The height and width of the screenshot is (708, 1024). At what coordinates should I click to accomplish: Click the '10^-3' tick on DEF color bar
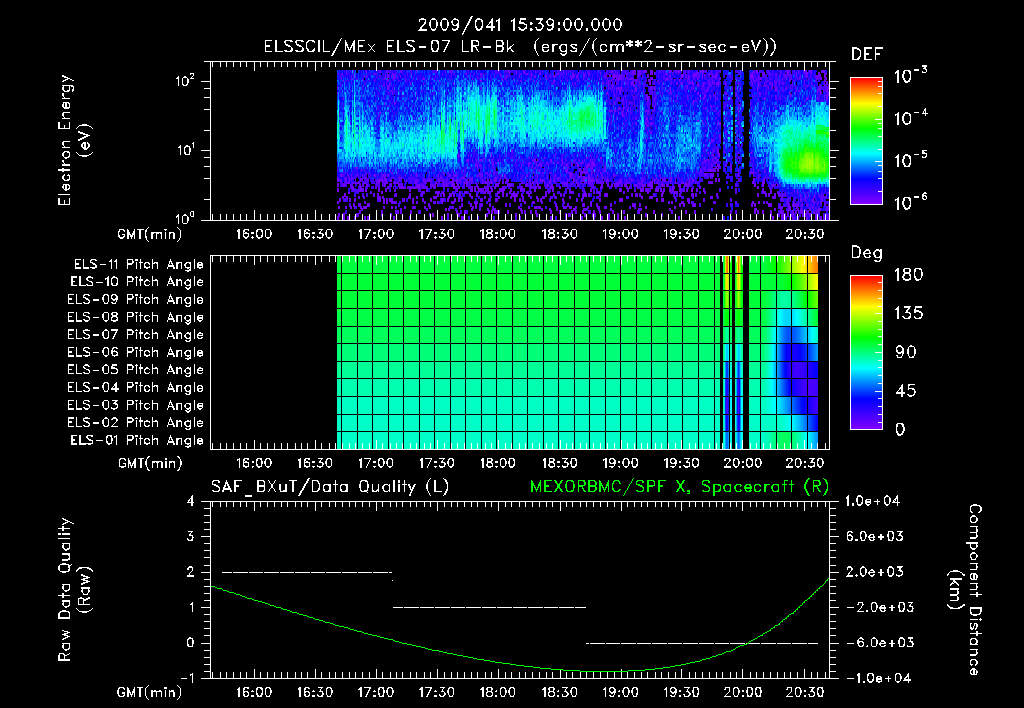pyautogui.click(x=910, y=76)
